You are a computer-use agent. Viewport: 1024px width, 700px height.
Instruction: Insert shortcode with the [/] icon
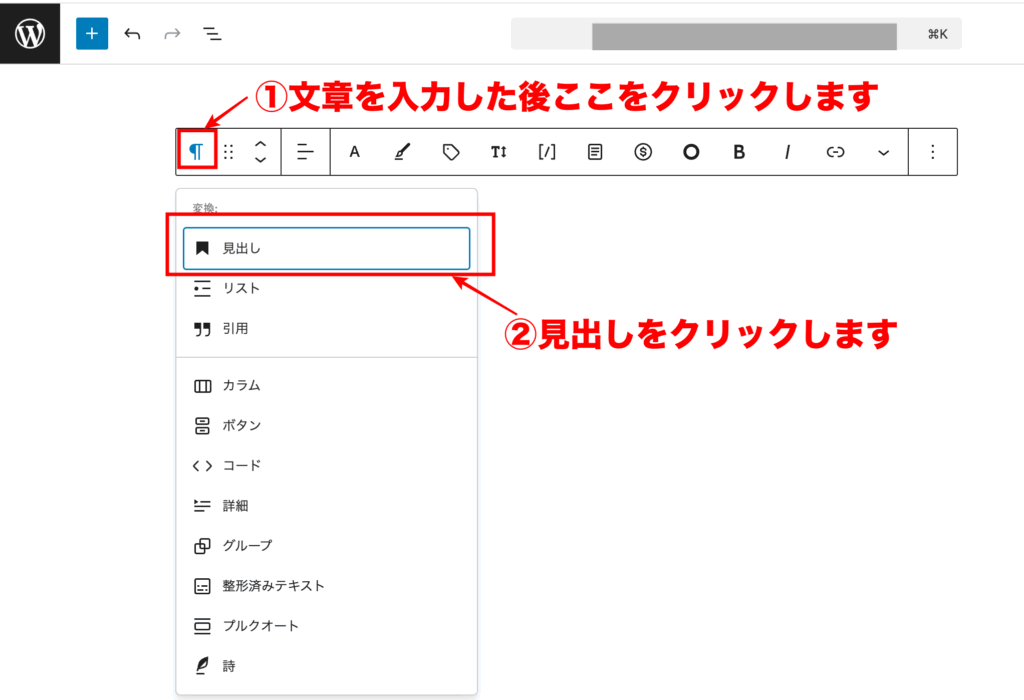pyautogui.click(x=547, y=152)
